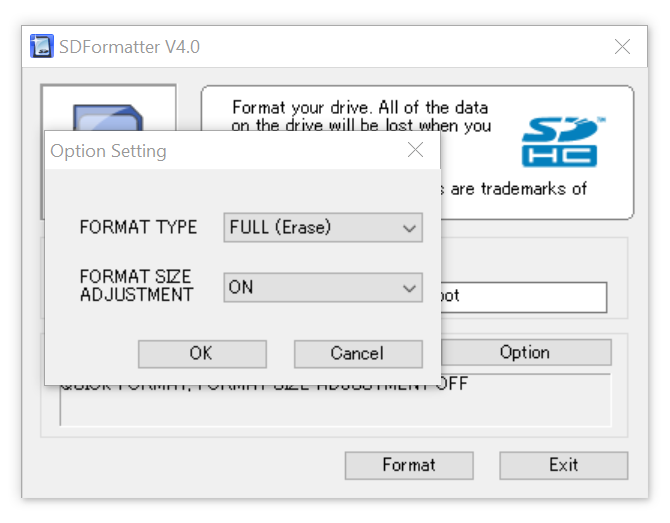The height and width of the screenshot is (523, 670).
Task: Cancel the Option Setting dialog
Action: pos(357,353)
